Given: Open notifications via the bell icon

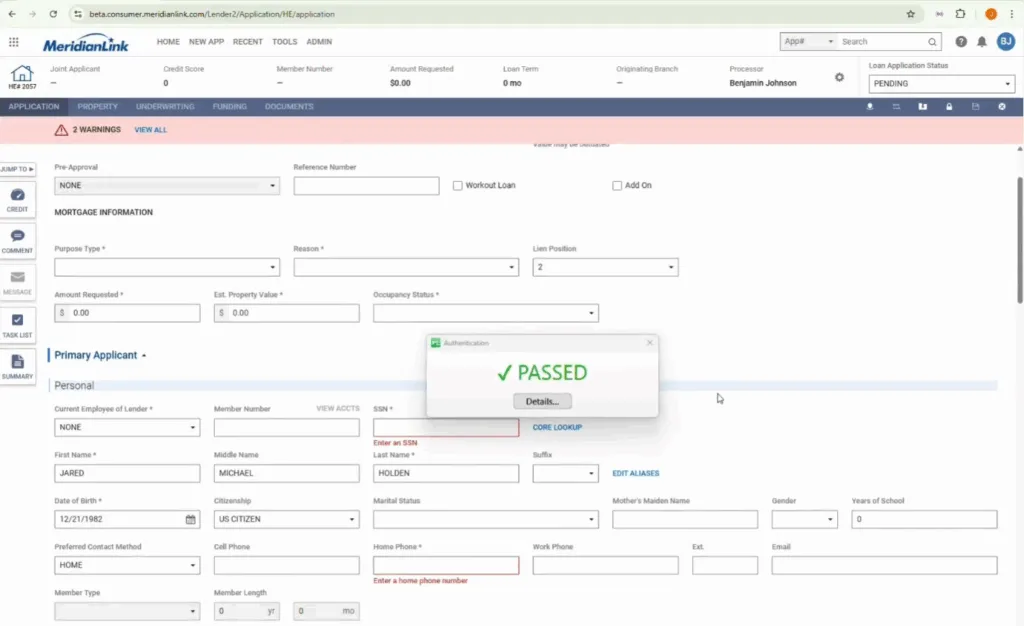Looking at the screenshot, I should (984, 42).
